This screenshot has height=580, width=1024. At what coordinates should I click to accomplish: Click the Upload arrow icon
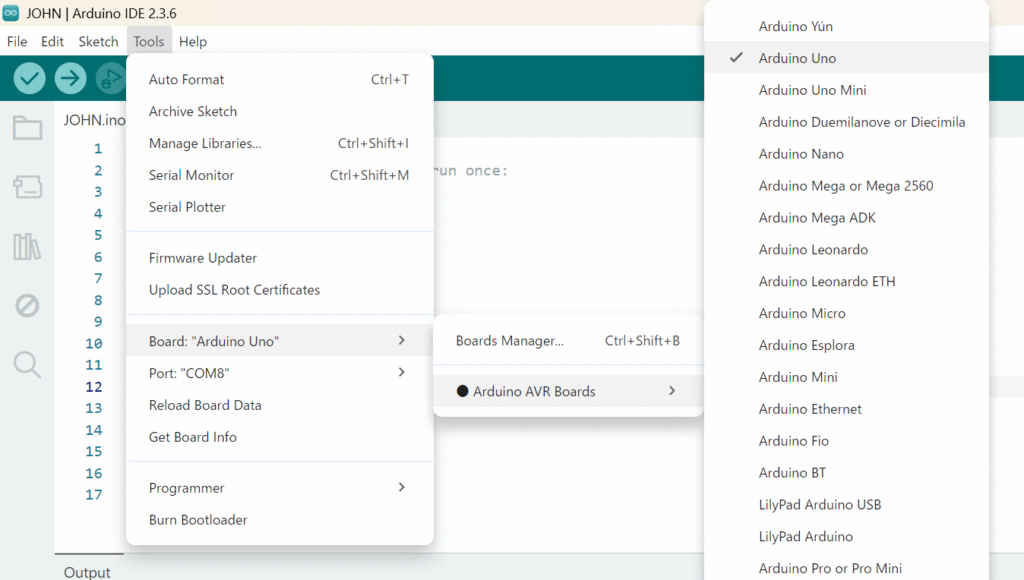pyautogui.click(x=71, y=78)
